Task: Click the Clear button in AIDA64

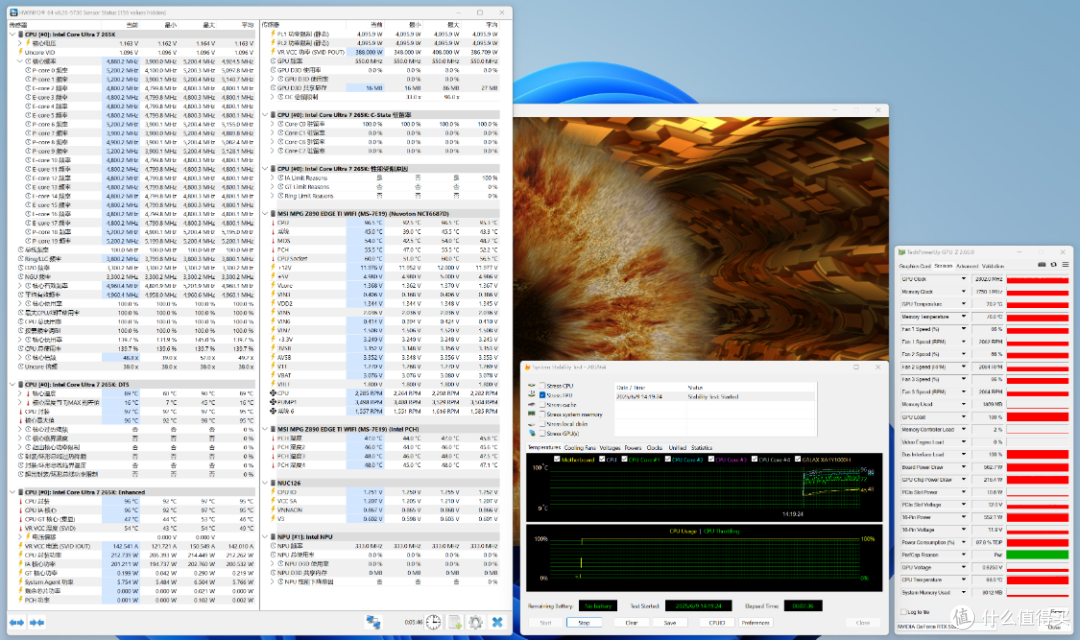Action: coord(632,622)
